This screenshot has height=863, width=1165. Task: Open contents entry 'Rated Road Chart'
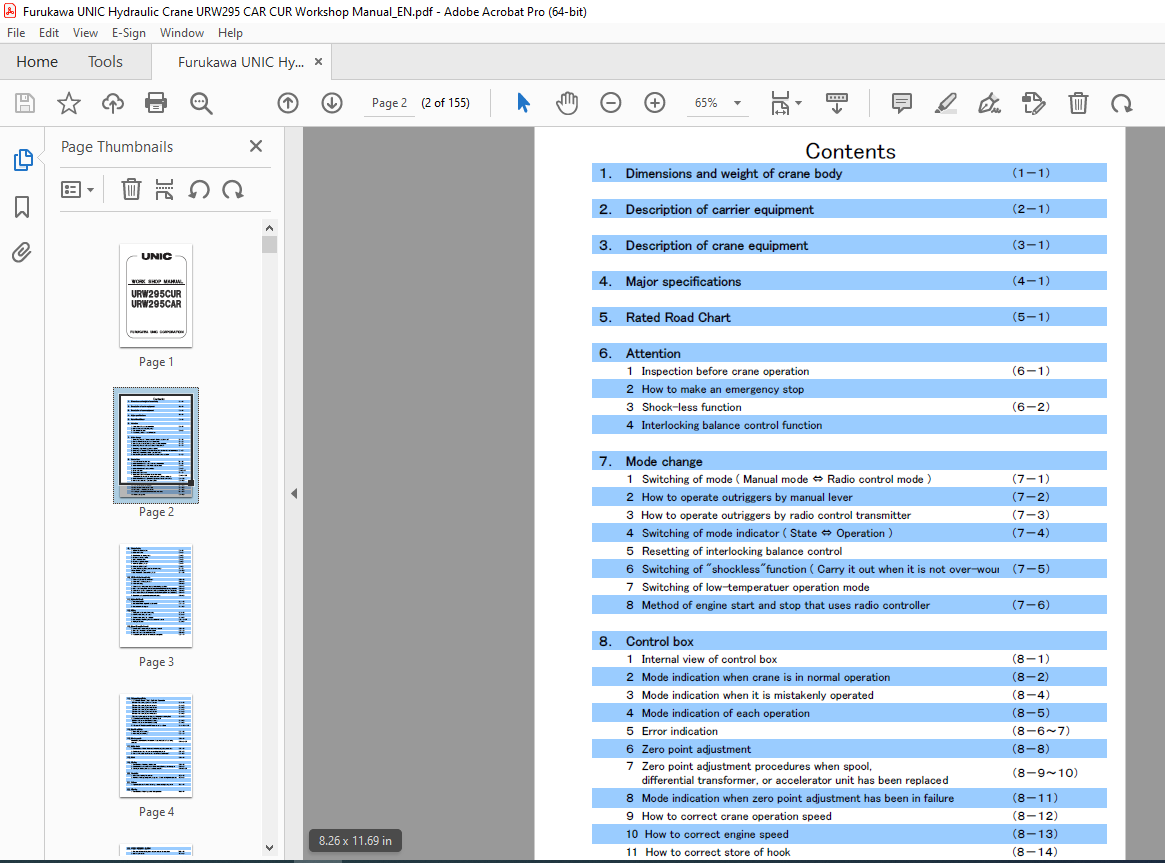coord(849,317)
